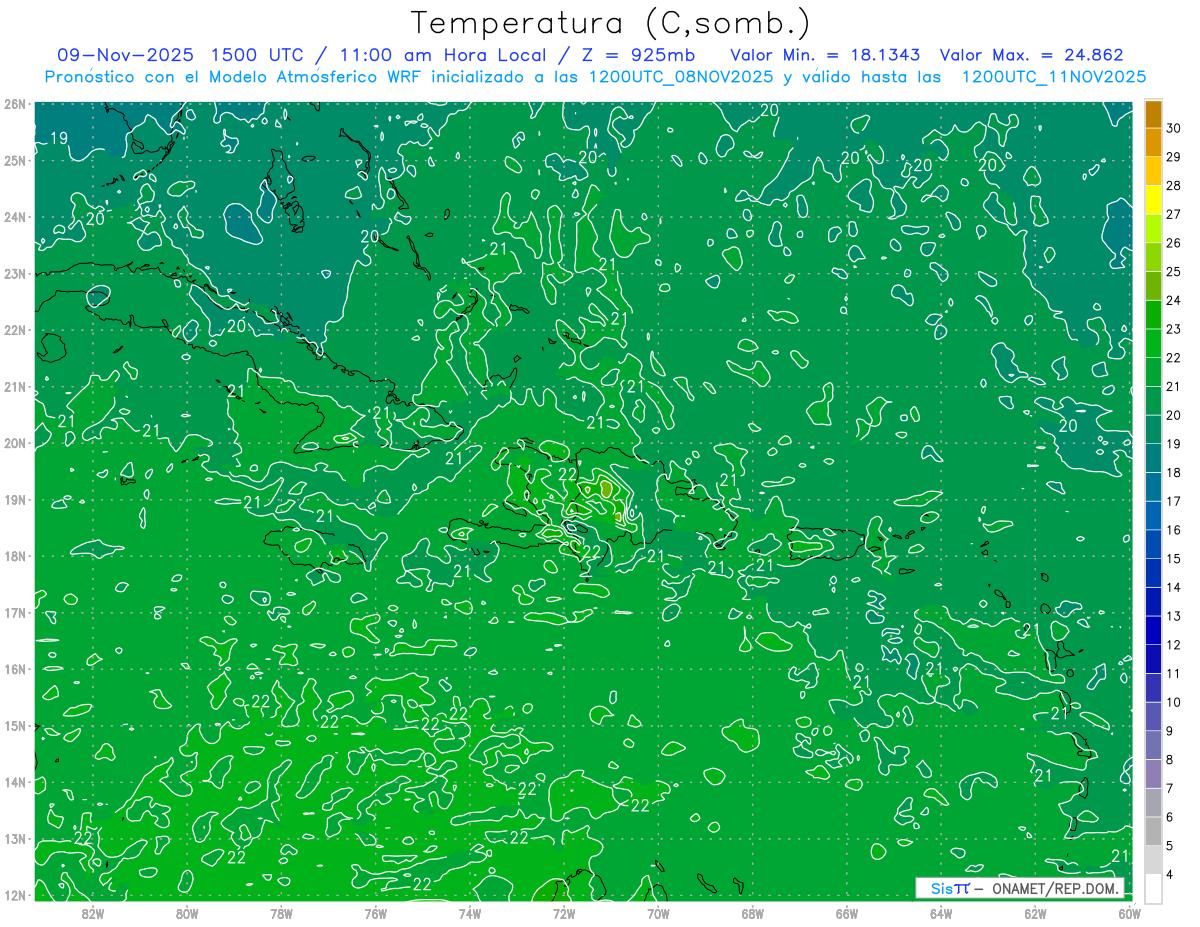Image resolution: width=1200 pixels, height=927 pixels.
Task: Click the '62W' longitude axis label
Action: click(1035, 912)
